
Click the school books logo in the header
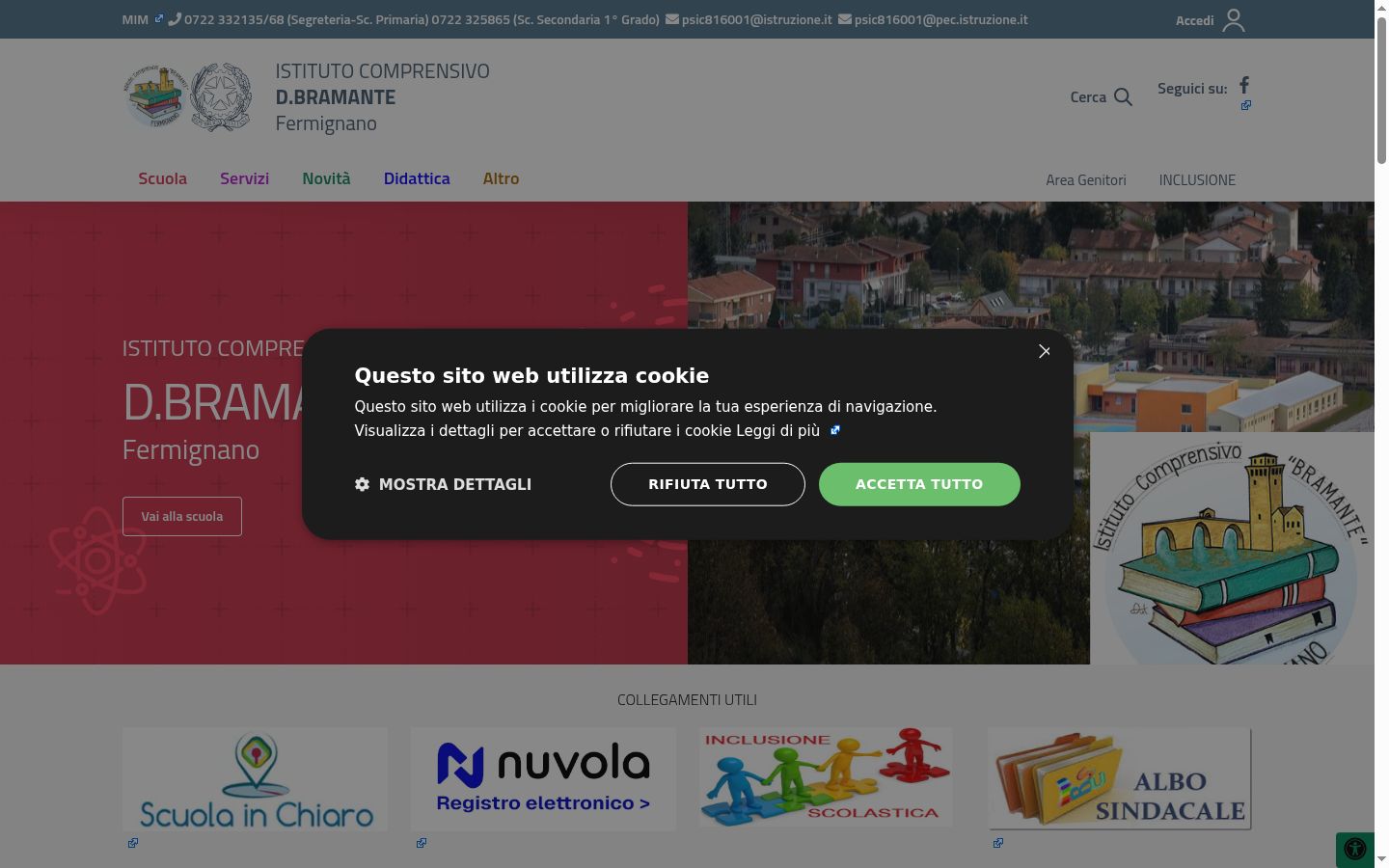click(x=155, y=96)
